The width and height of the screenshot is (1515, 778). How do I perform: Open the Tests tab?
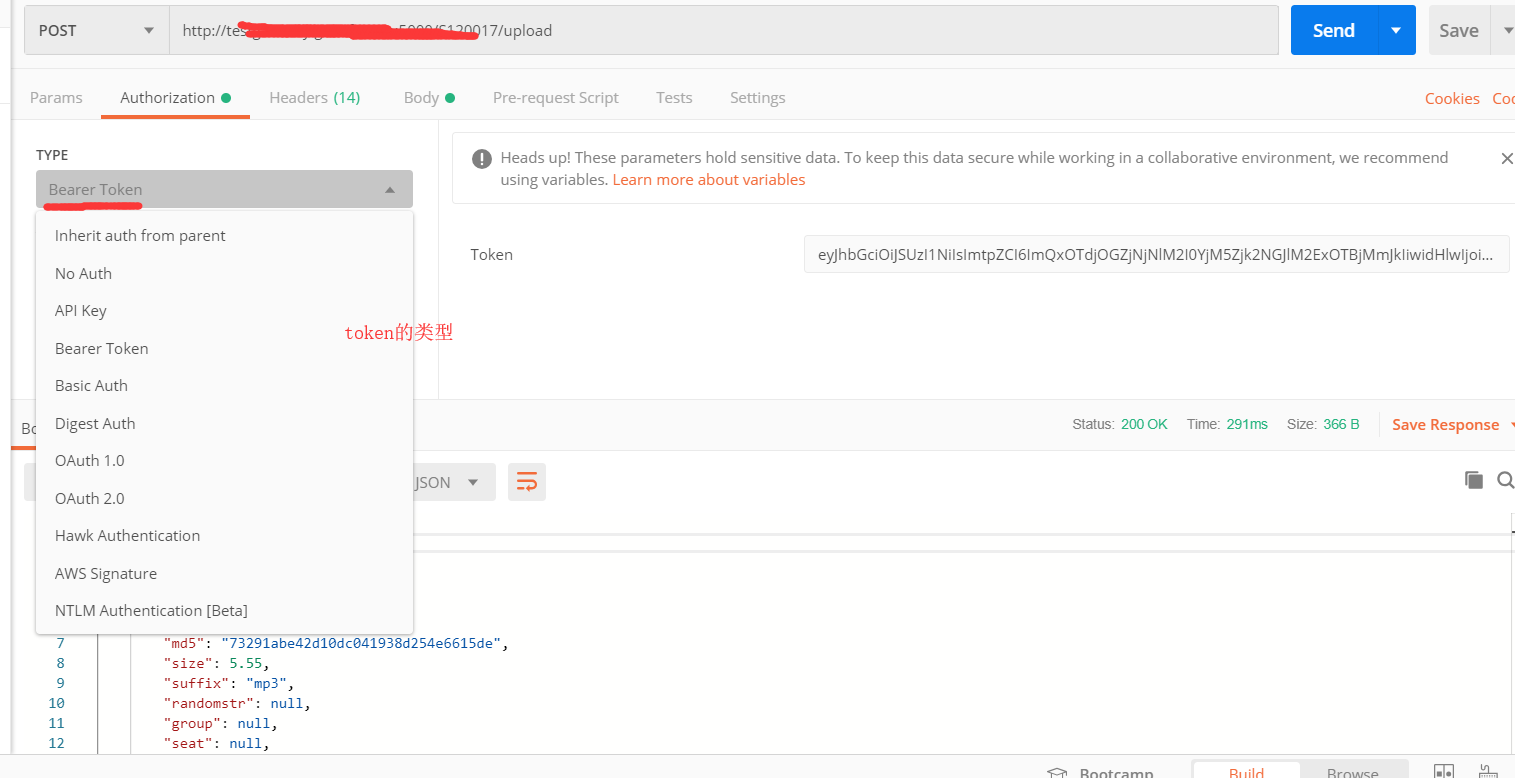coord(673,97)
